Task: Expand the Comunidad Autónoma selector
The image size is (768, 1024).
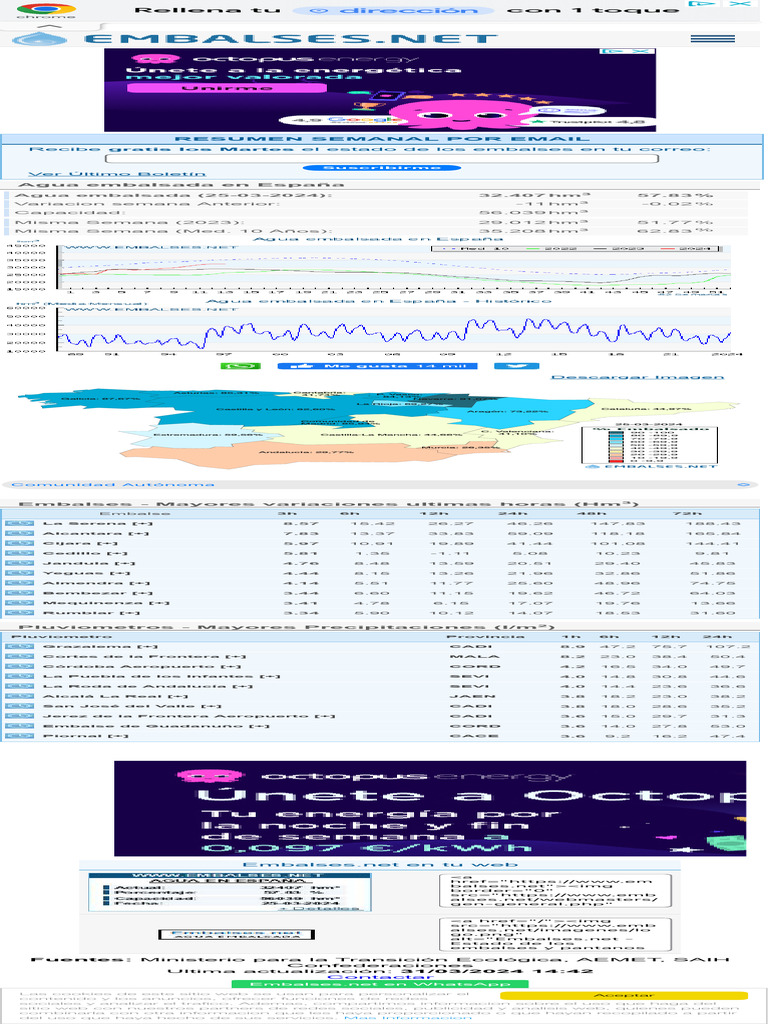Action: [x=379, y=485]
